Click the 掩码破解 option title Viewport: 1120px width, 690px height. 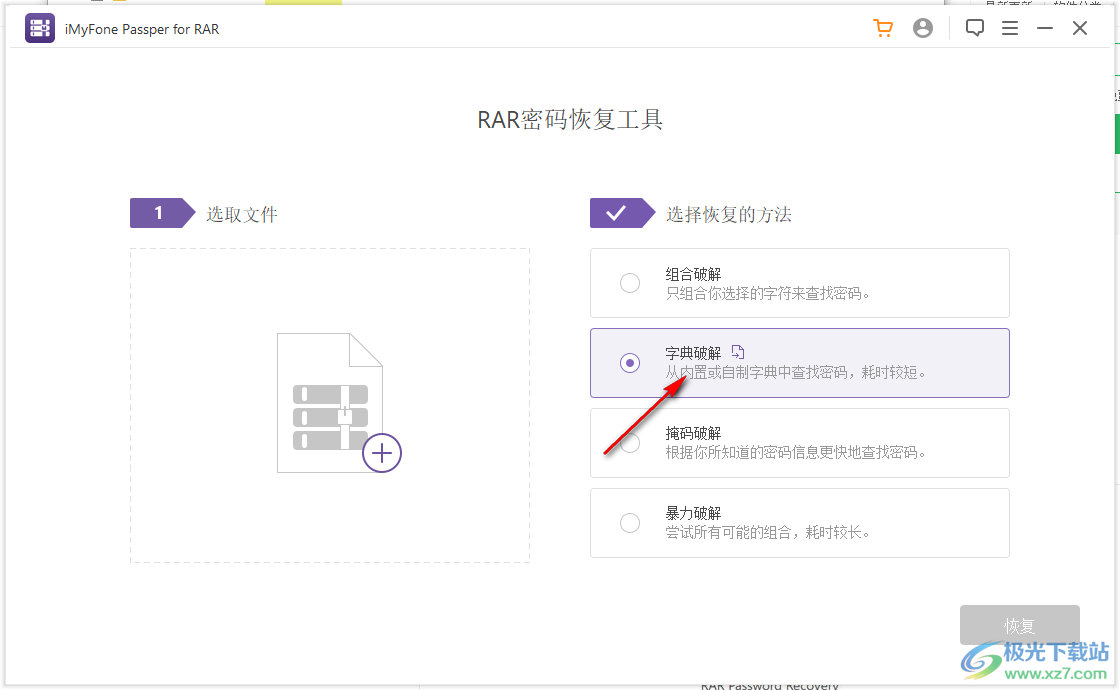pos(693,433)
